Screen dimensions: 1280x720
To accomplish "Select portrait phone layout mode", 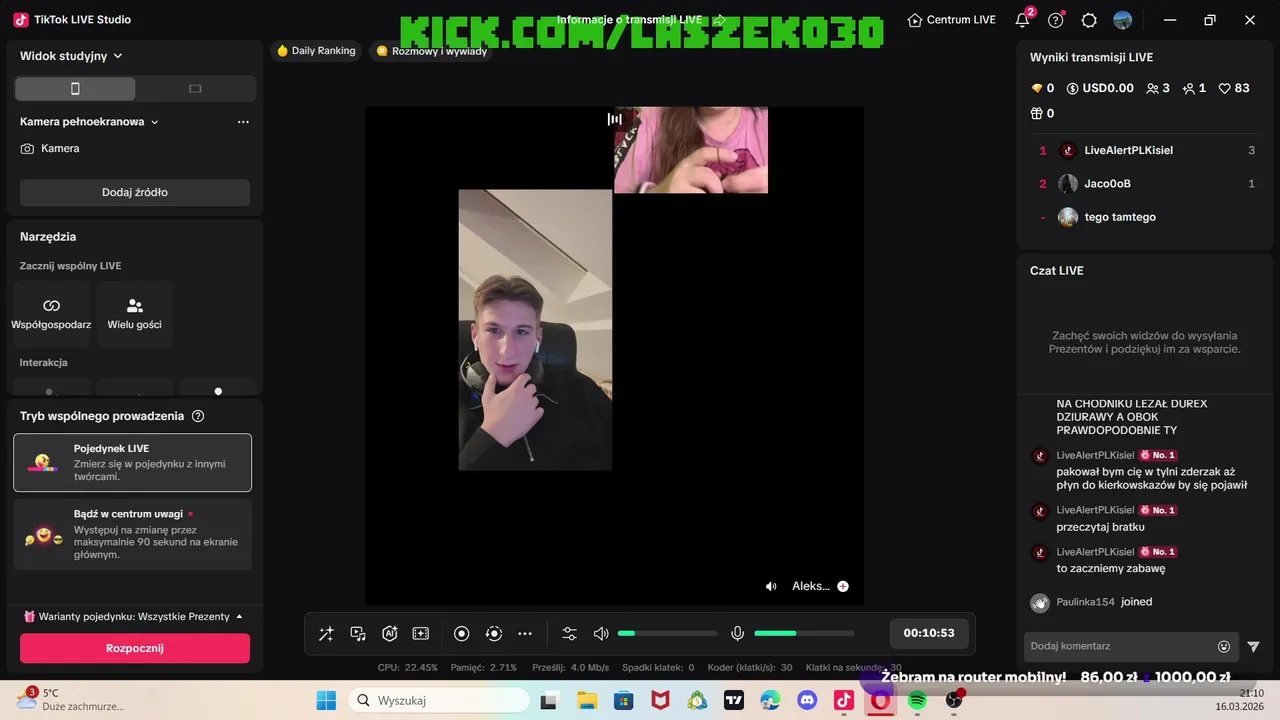I will click(x=75, y=89).
